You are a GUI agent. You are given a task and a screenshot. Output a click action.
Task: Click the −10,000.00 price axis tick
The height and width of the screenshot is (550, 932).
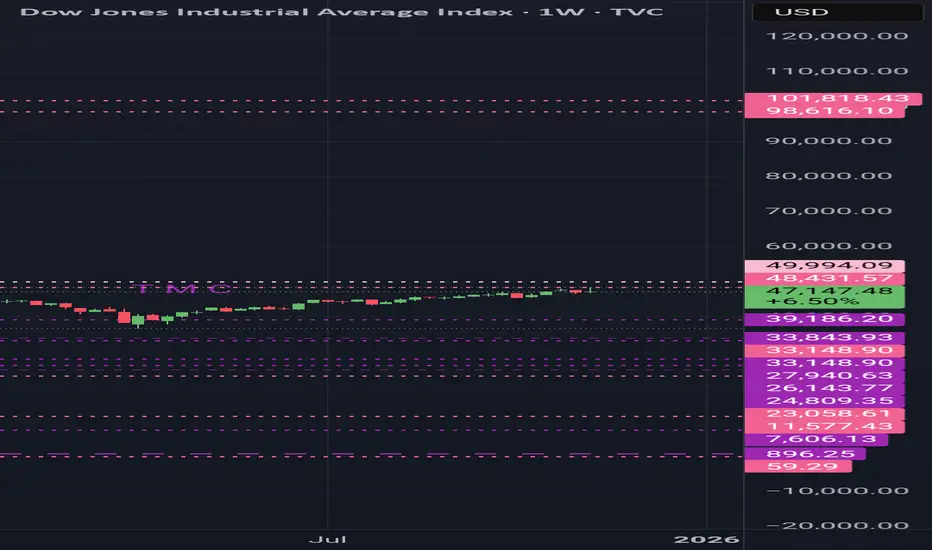click(837, 491)
